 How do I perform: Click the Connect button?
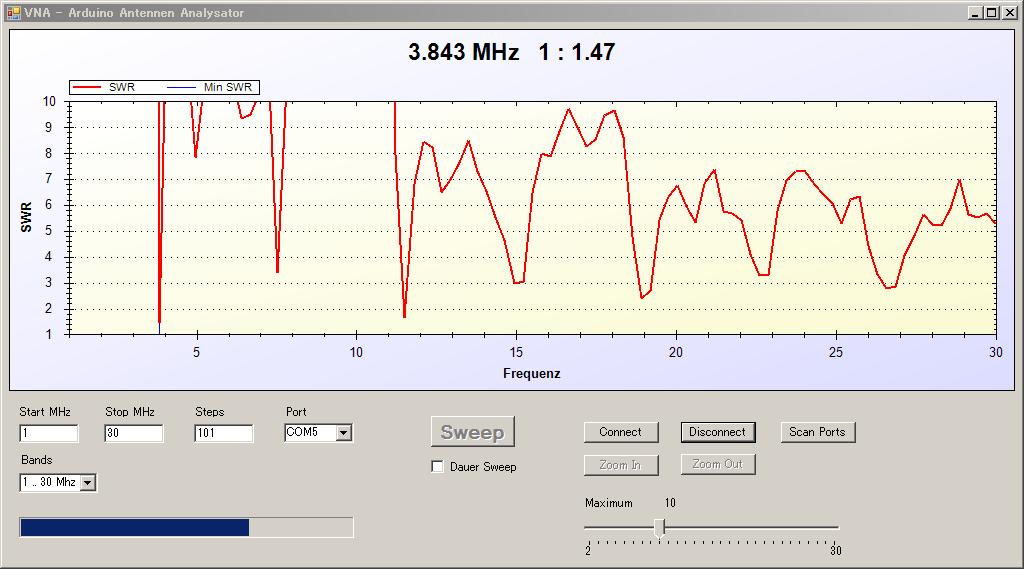coord(621,432)
